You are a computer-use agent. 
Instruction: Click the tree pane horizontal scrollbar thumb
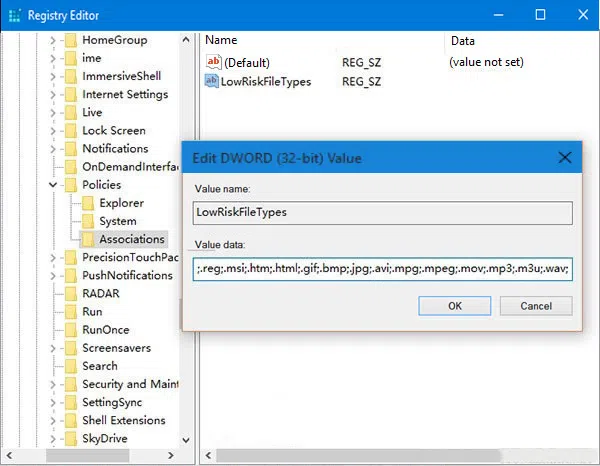88,455
